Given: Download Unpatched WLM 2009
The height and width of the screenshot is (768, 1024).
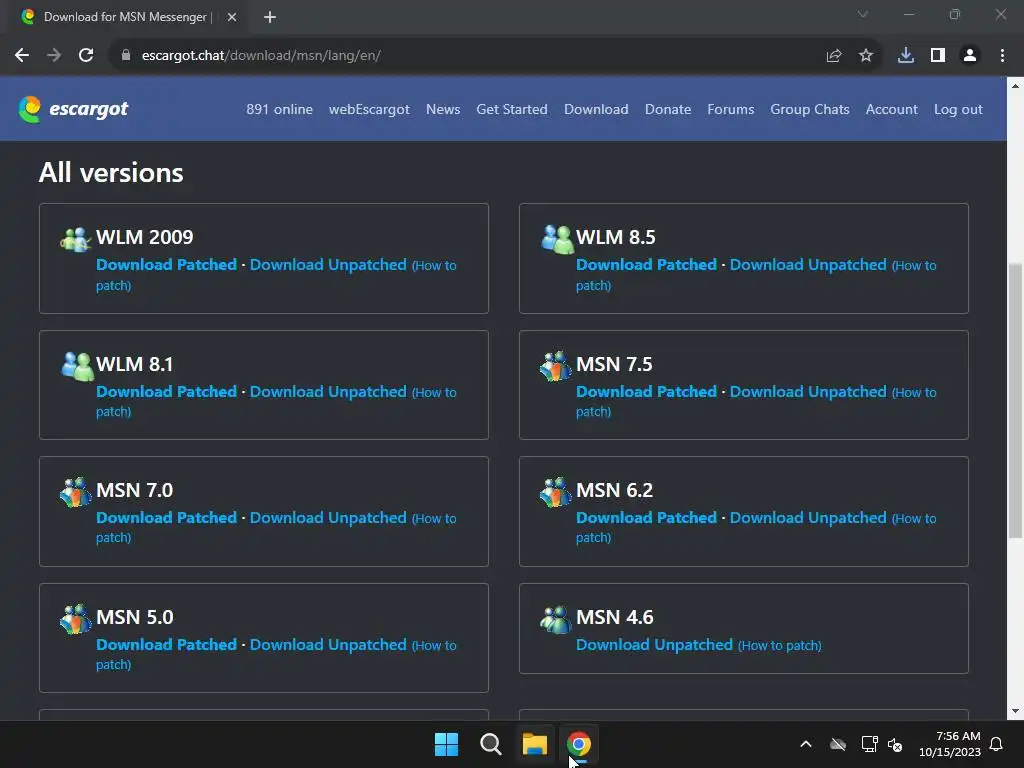Looking at the screenshot, I should [x=328, y=264].
